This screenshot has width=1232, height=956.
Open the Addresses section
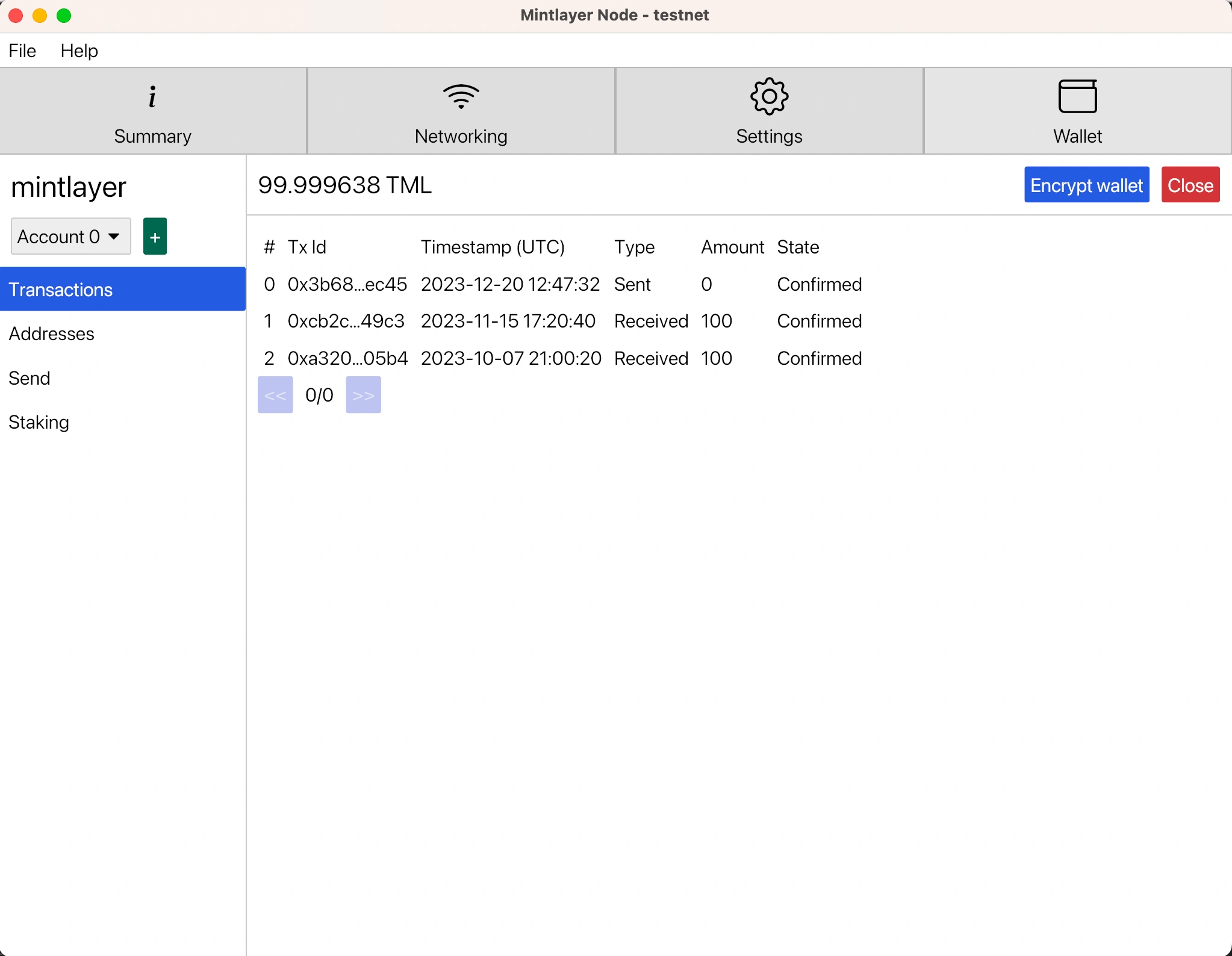(52, 334)
